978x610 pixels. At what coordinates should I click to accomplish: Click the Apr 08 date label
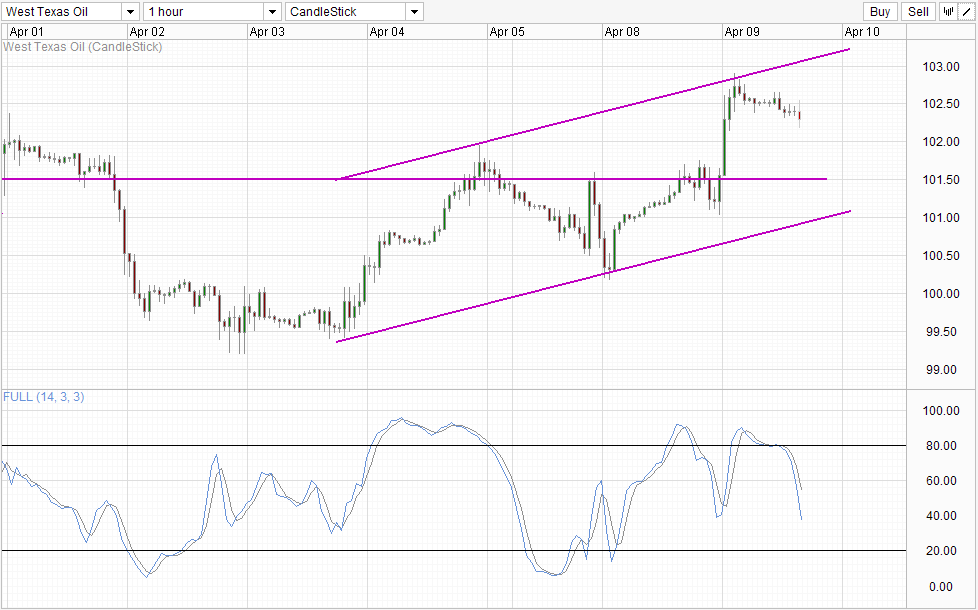(622, 32)
